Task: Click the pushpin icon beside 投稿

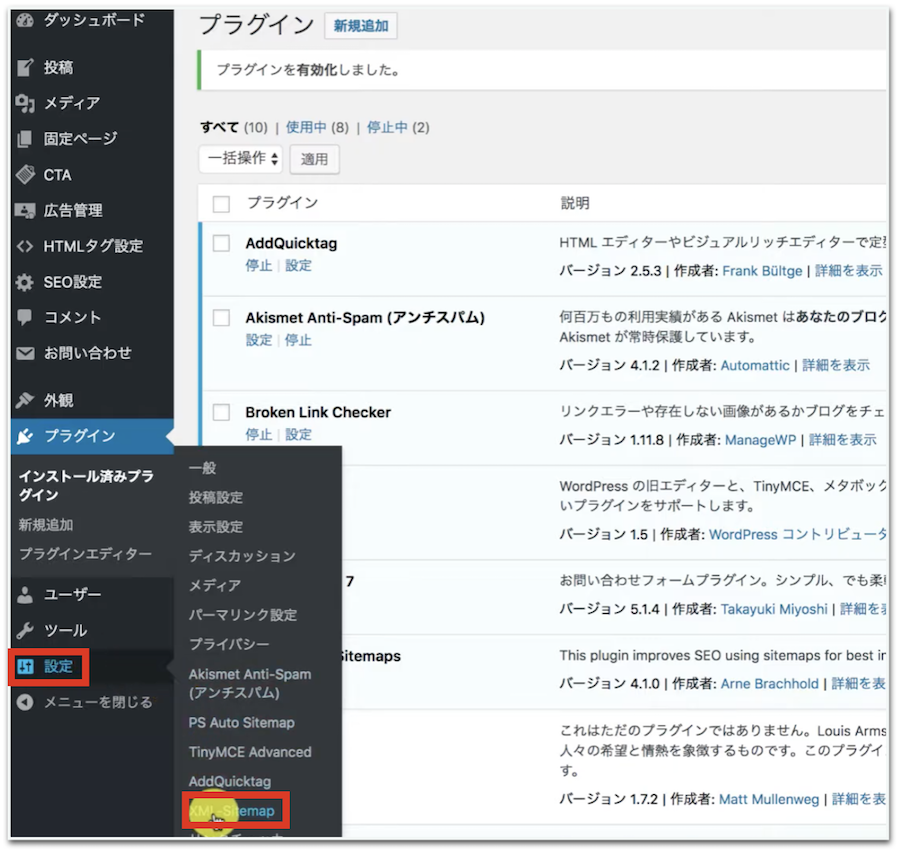Action: click(x=26, y=68)
